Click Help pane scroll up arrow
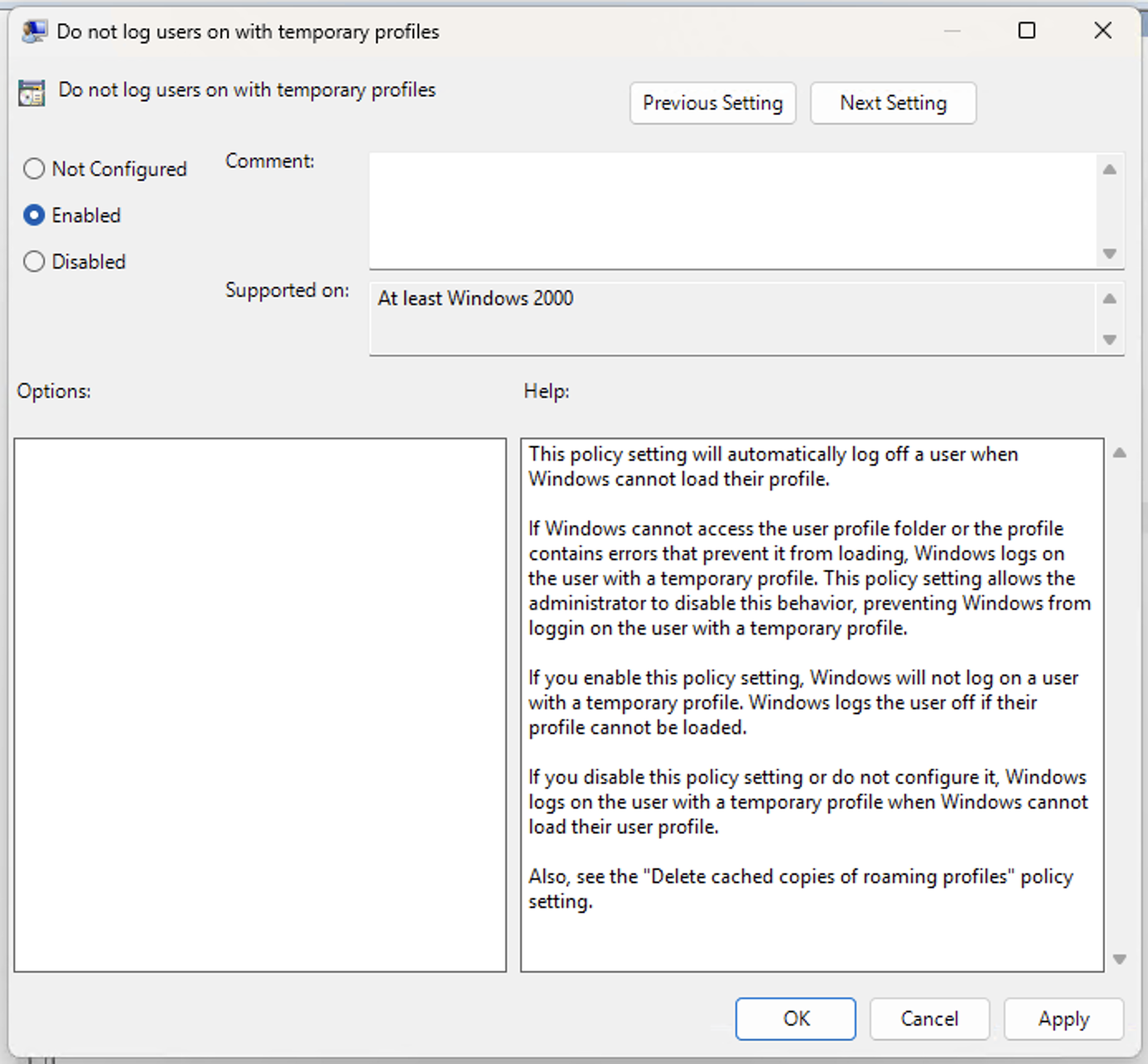Screen dimensions: 1148x1064 pos(1120,453)
